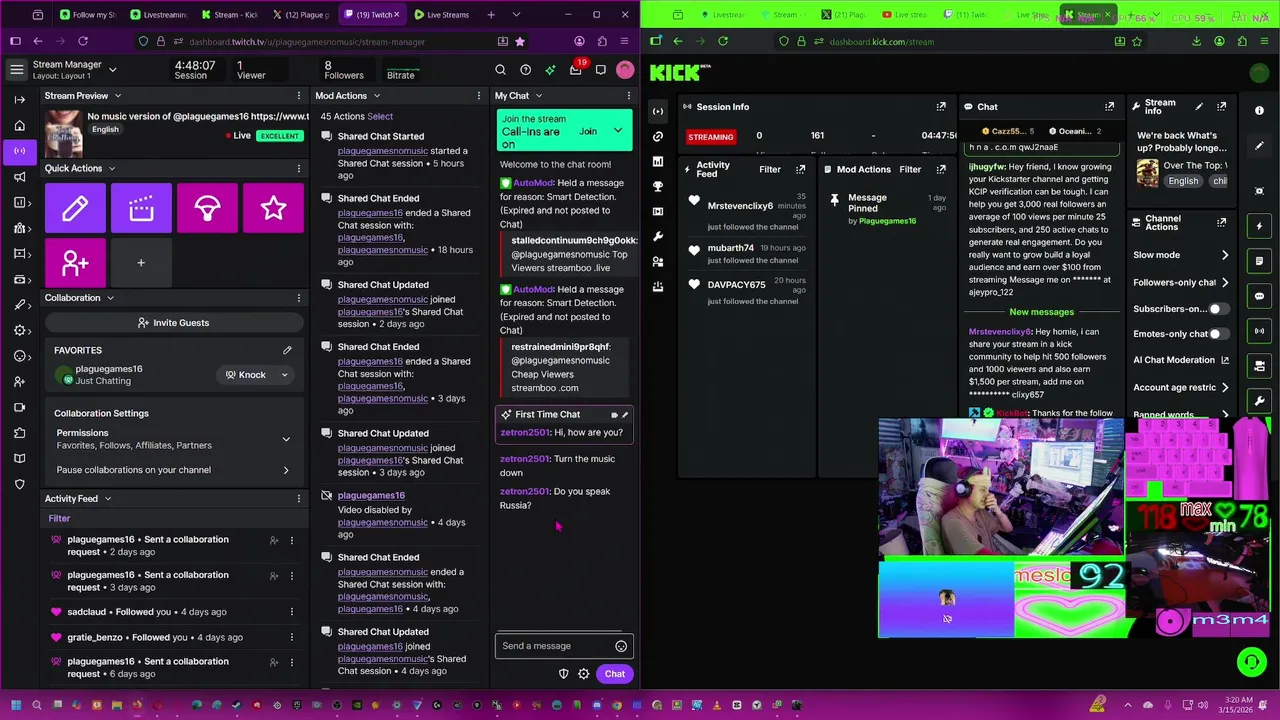1280x720 pixels.
Task: Click Filter in Kick Activity Feed
Action: pyautogui.click(x=769, y=169)
